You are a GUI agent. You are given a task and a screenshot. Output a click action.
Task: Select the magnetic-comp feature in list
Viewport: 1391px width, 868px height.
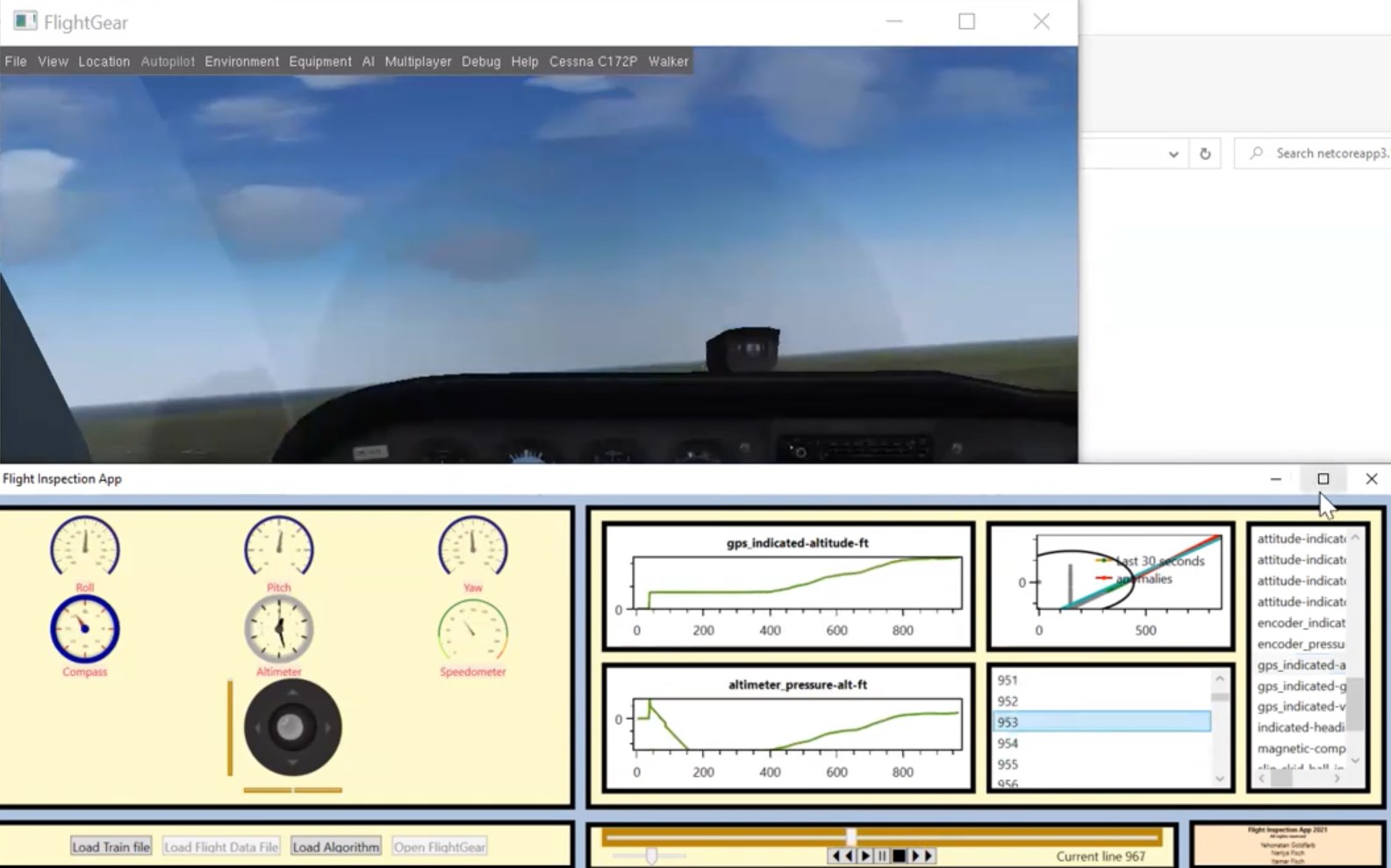click(x=1301, y=749)
